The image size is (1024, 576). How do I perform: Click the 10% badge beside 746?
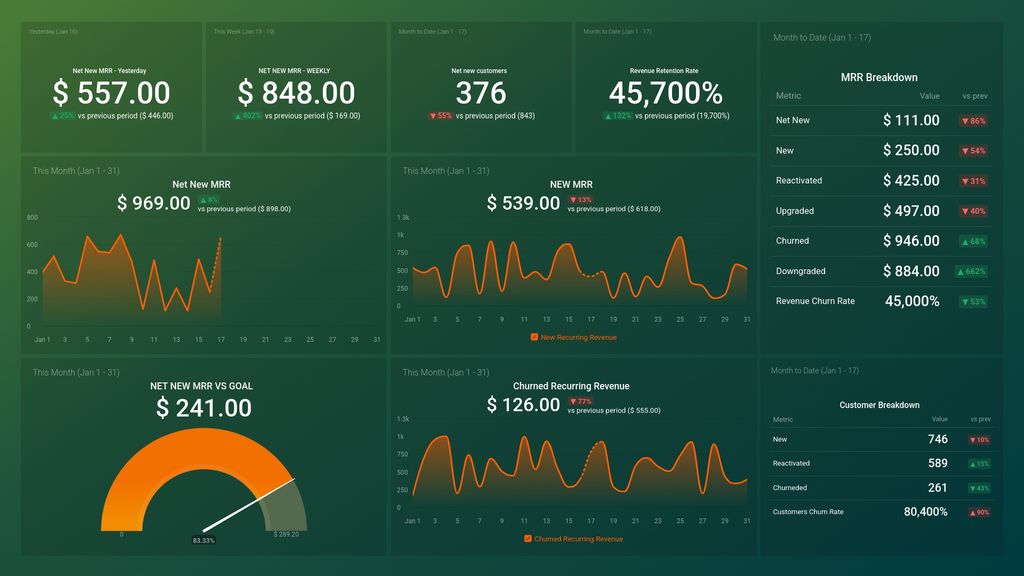979,440
